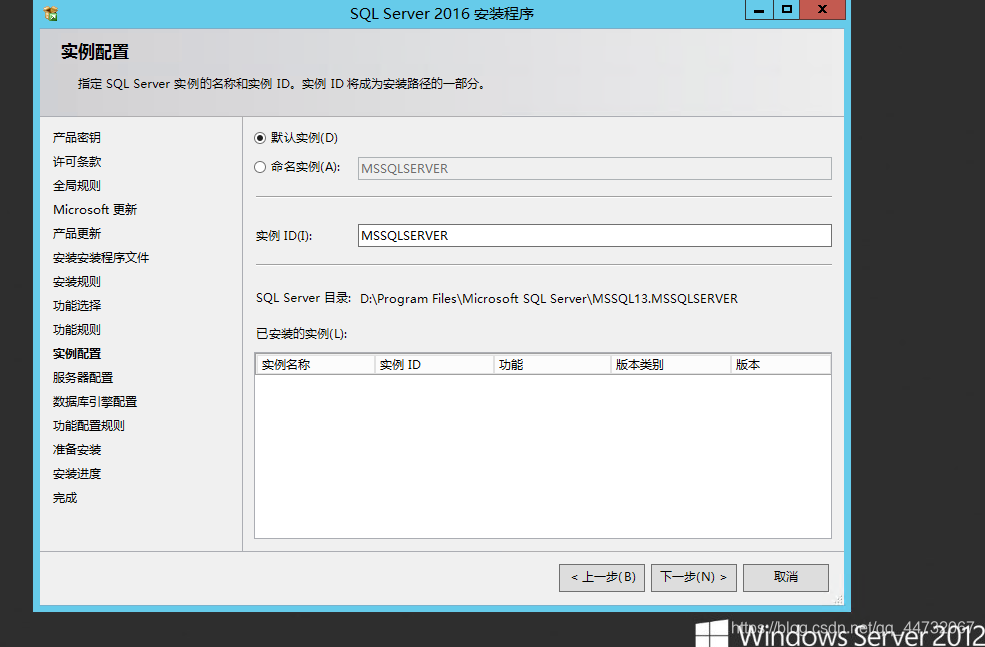This screenshot has height=647, width=985.
Task: Click the 功能配置规则 step
Action: click(89, 425)
